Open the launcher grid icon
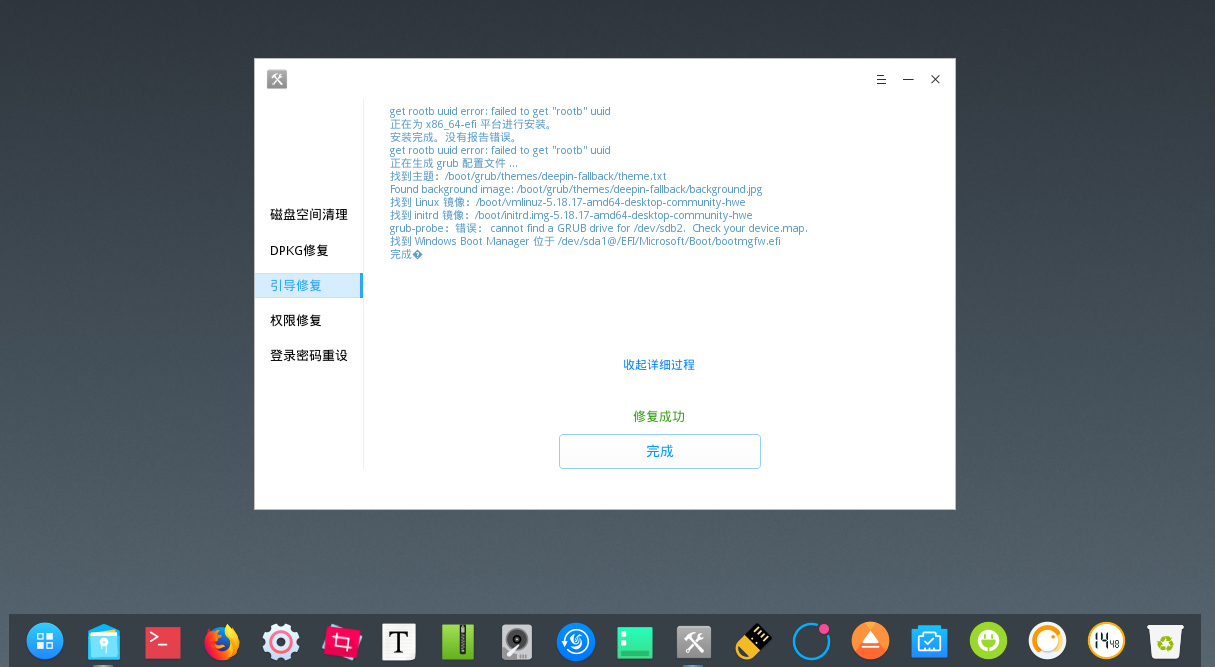This screenshot has width=1215, height=667. pyautogui.click(x=44, y=641)
